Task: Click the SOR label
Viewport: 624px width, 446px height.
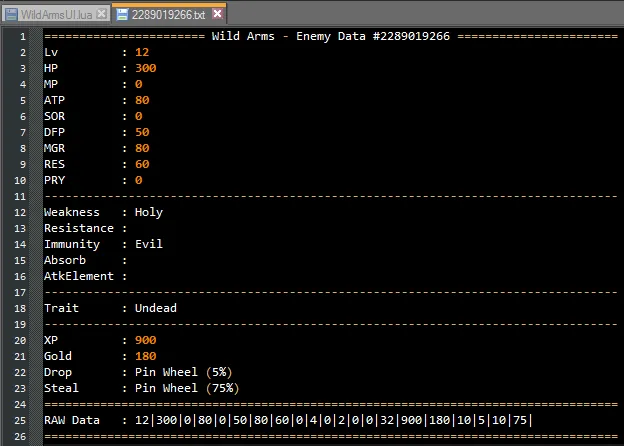Action: (55, 116)
